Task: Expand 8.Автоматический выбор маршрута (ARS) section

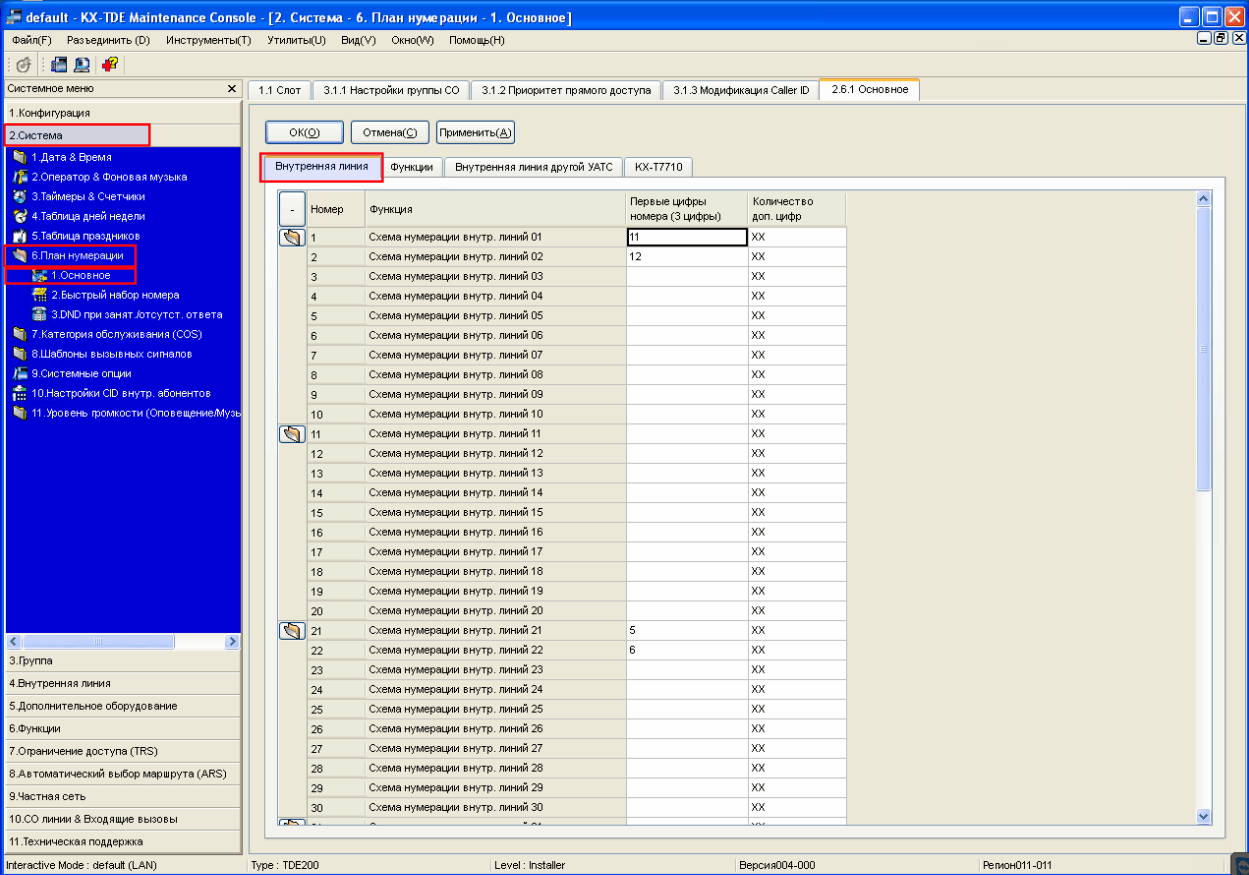Action: click(123, 774)
